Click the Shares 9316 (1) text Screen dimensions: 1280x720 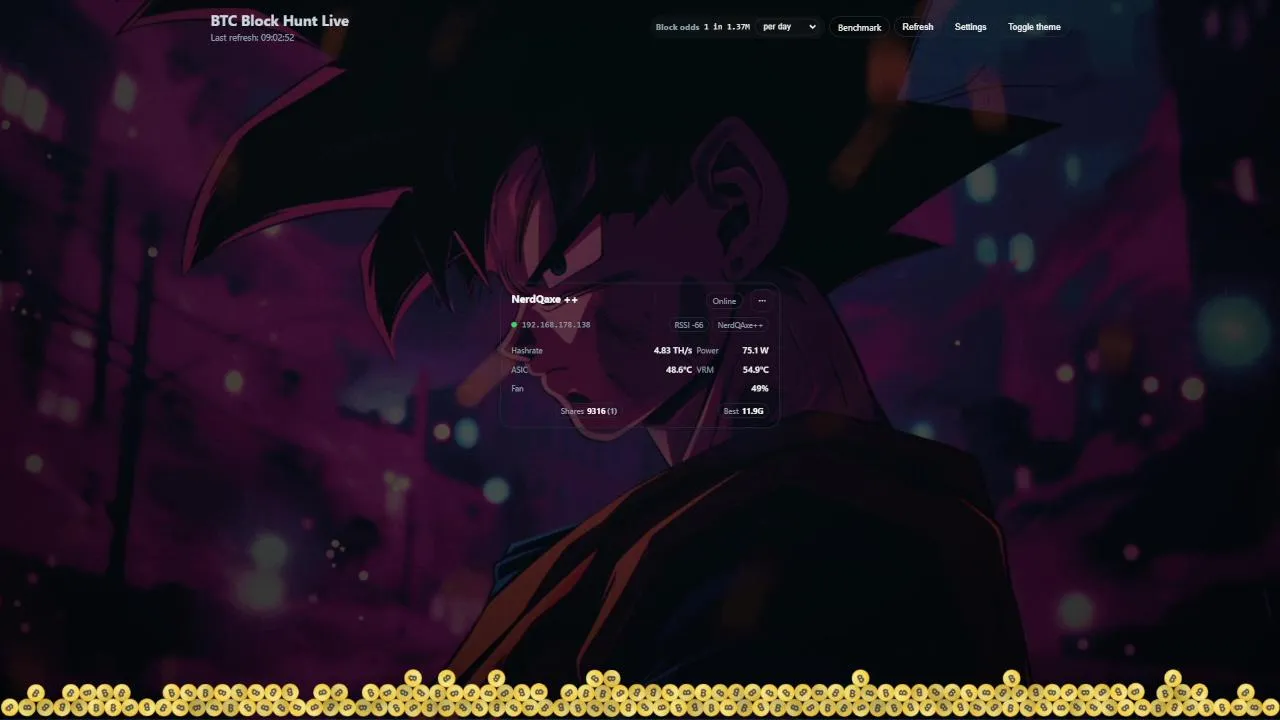(589, 411)
